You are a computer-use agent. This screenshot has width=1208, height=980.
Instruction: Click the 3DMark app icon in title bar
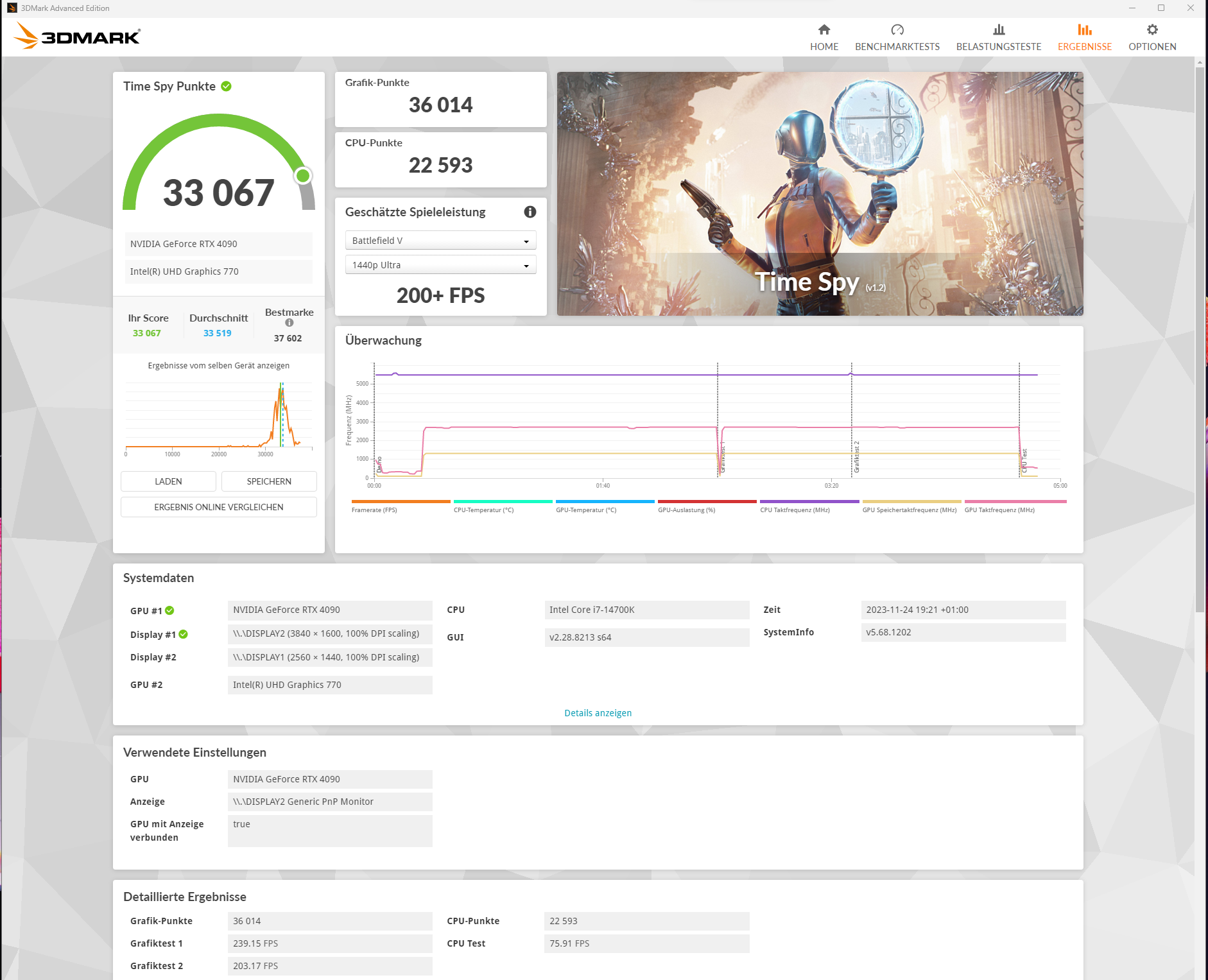coord(12,8)
